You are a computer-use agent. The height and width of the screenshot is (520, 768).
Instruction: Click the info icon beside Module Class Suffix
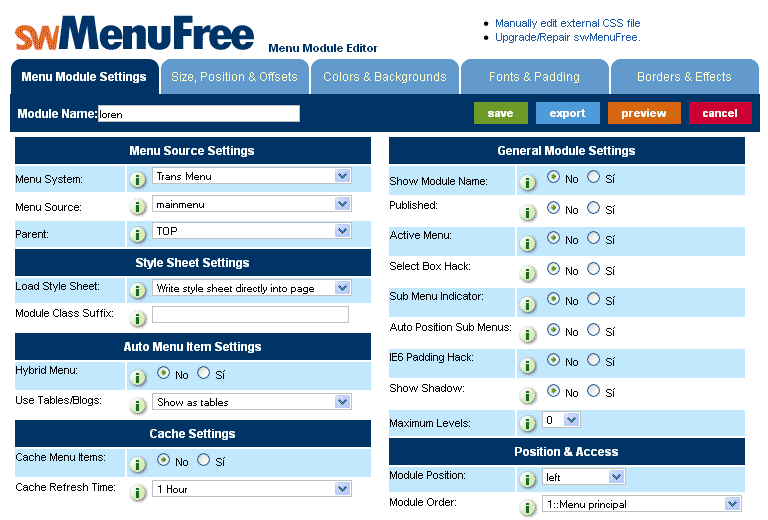click(138, 319)
